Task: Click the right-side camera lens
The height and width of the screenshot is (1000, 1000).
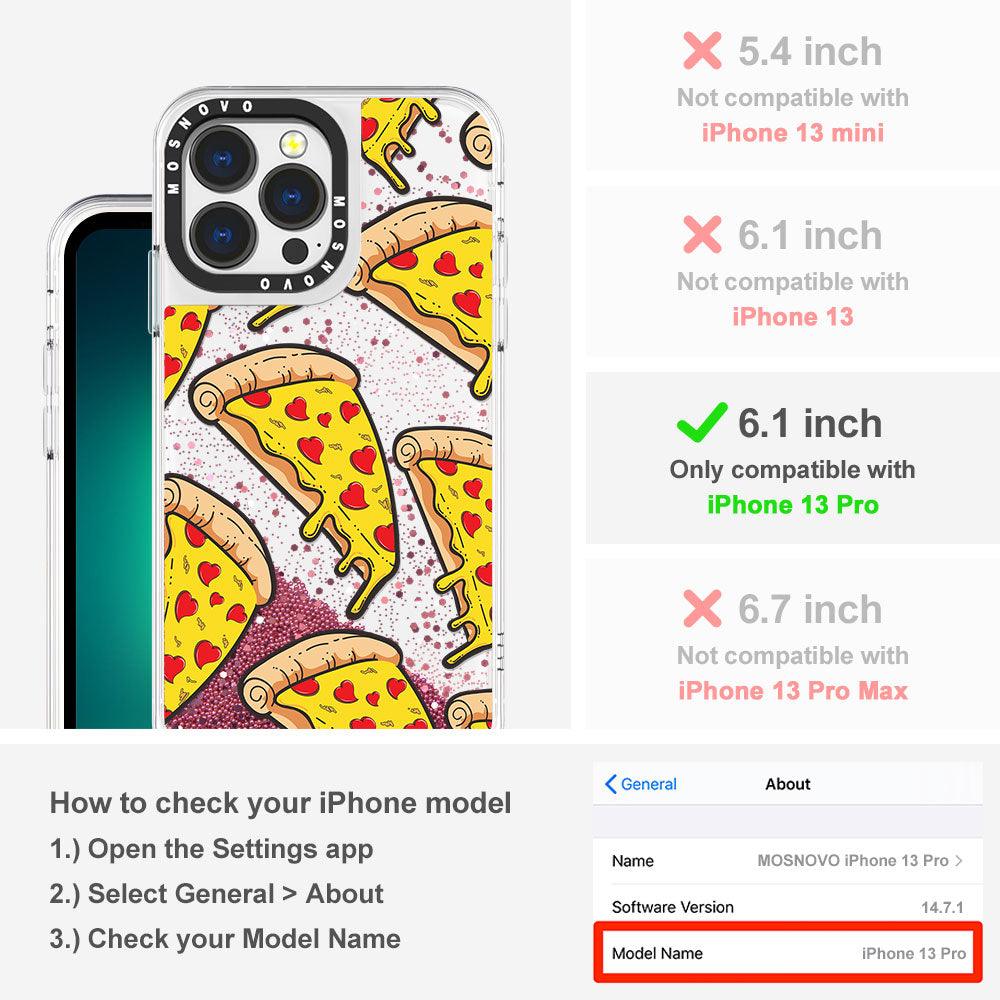Action: pos(292,197)
